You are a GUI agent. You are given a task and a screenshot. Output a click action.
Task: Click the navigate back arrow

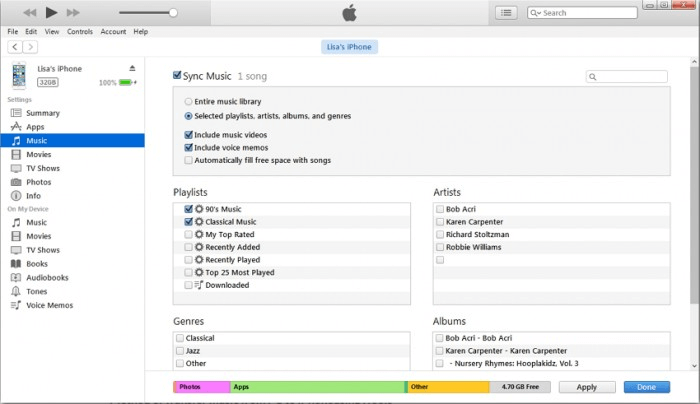[15, 47]
